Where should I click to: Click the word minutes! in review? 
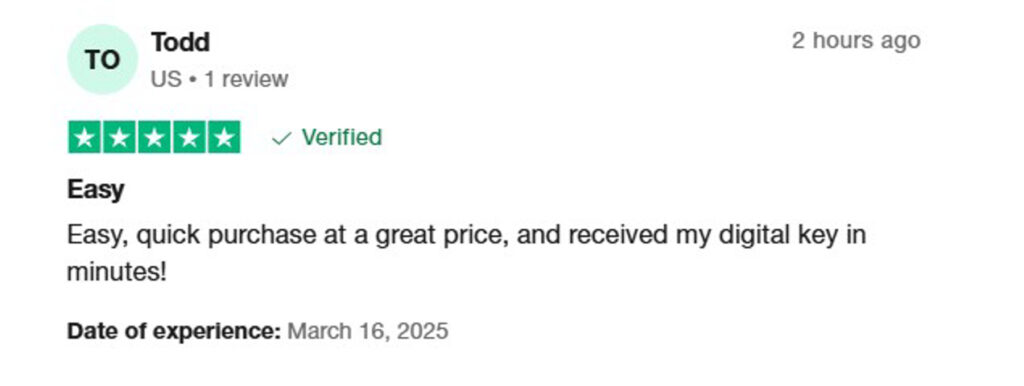click(117, 272)
